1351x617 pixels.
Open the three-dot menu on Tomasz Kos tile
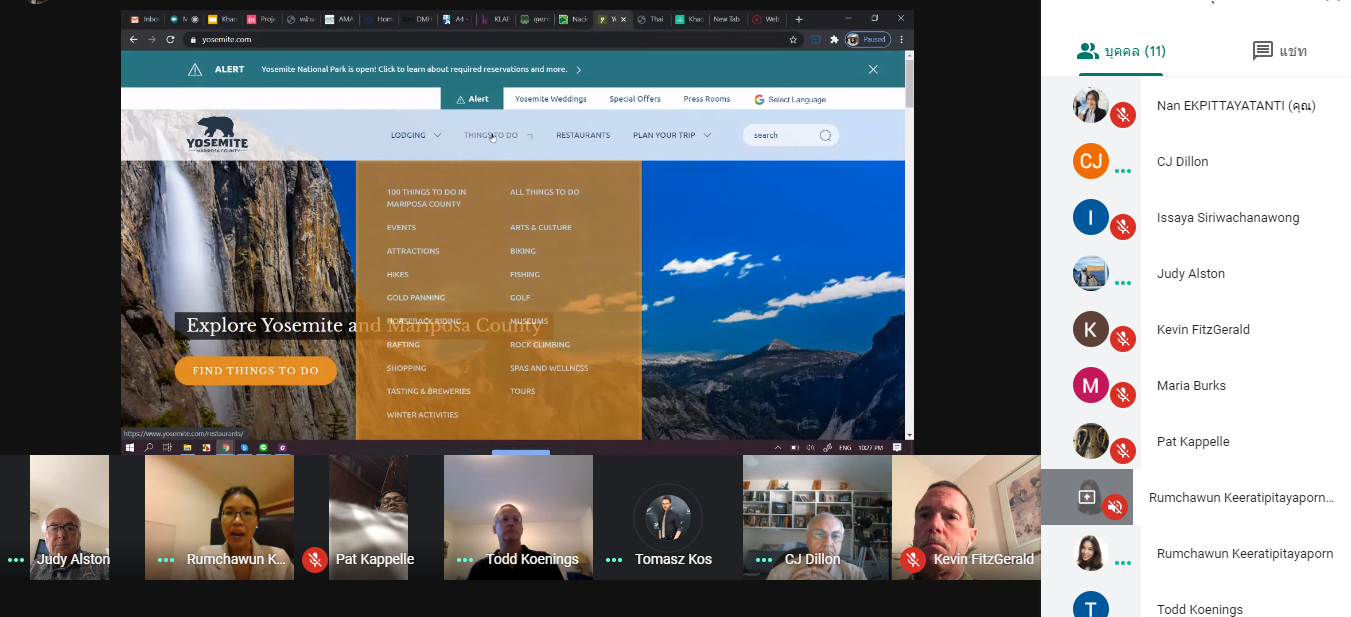pos(614,560)
